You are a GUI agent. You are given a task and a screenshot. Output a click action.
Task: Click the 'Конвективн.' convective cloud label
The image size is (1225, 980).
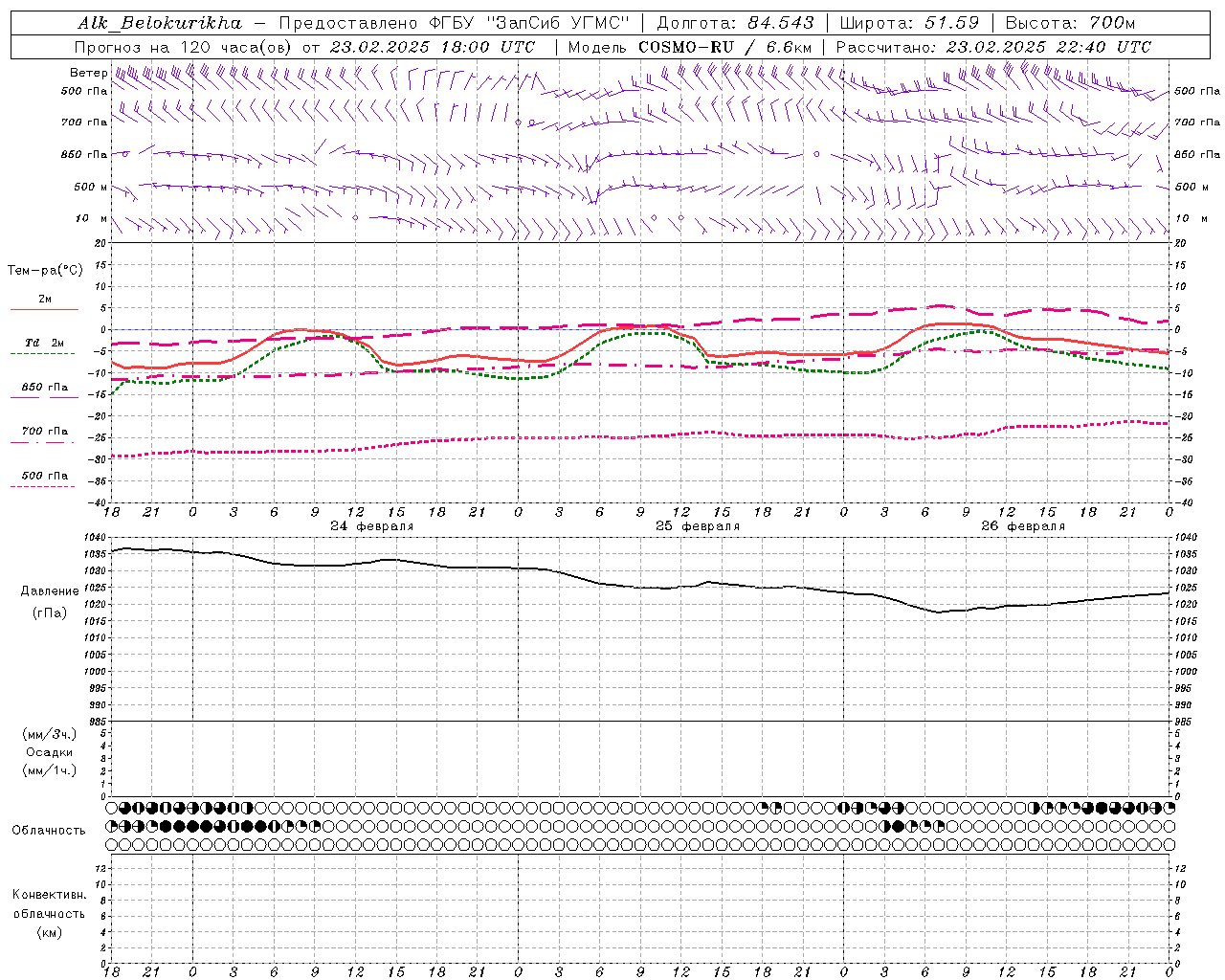tap(50, 895)
